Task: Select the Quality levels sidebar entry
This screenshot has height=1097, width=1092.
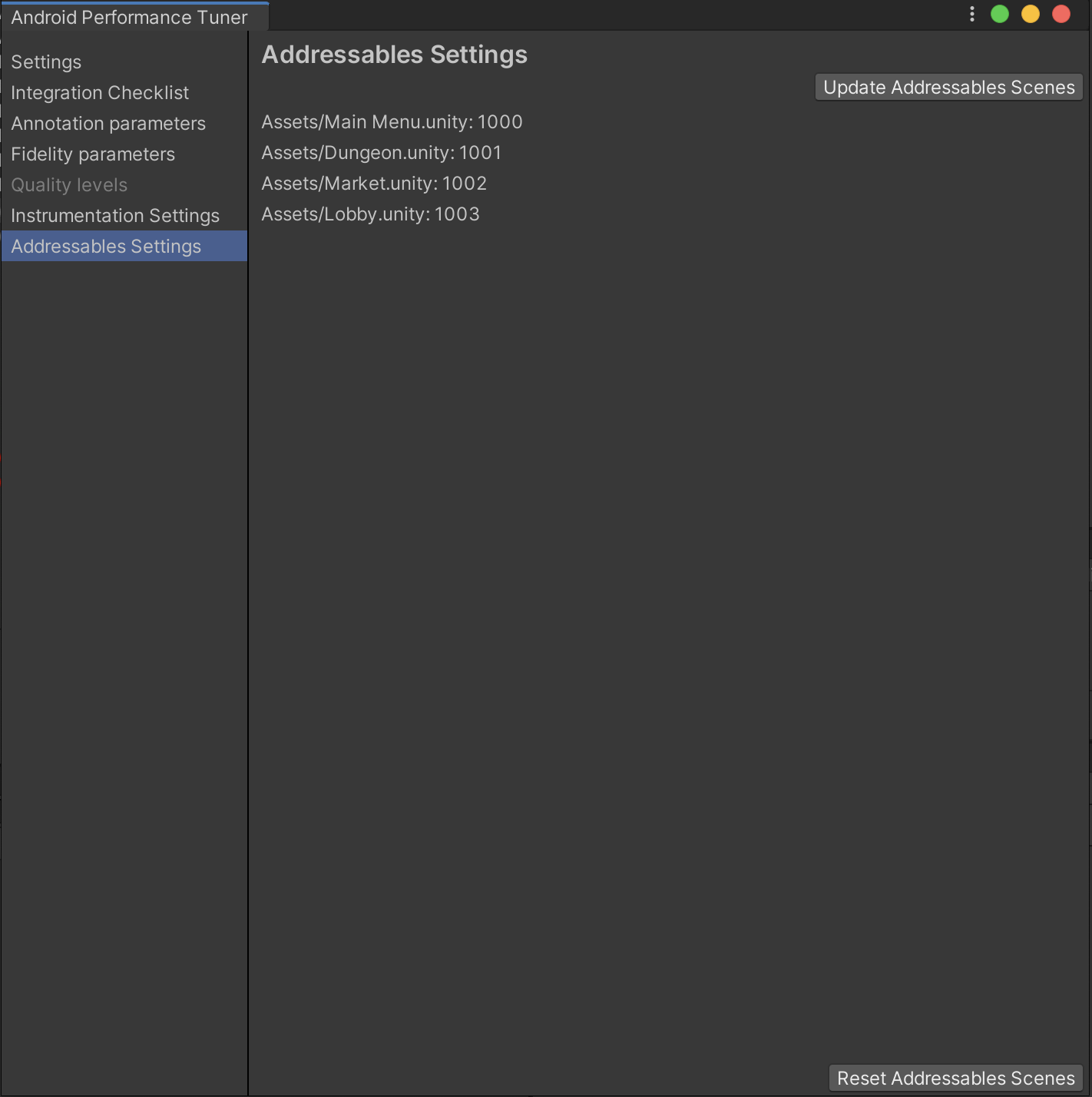Action: 69,185
